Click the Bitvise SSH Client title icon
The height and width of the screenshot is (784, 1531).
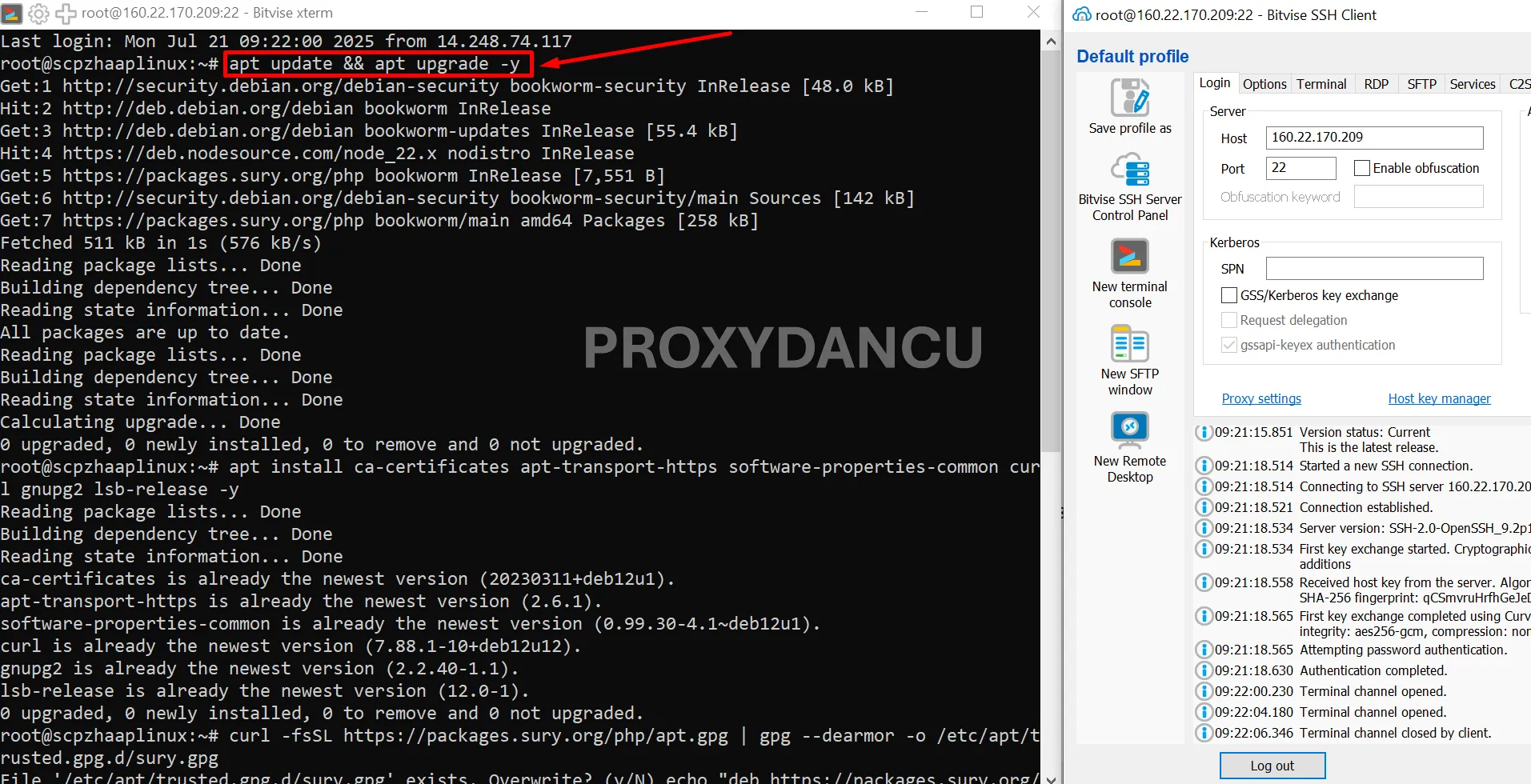point(1082,14)
